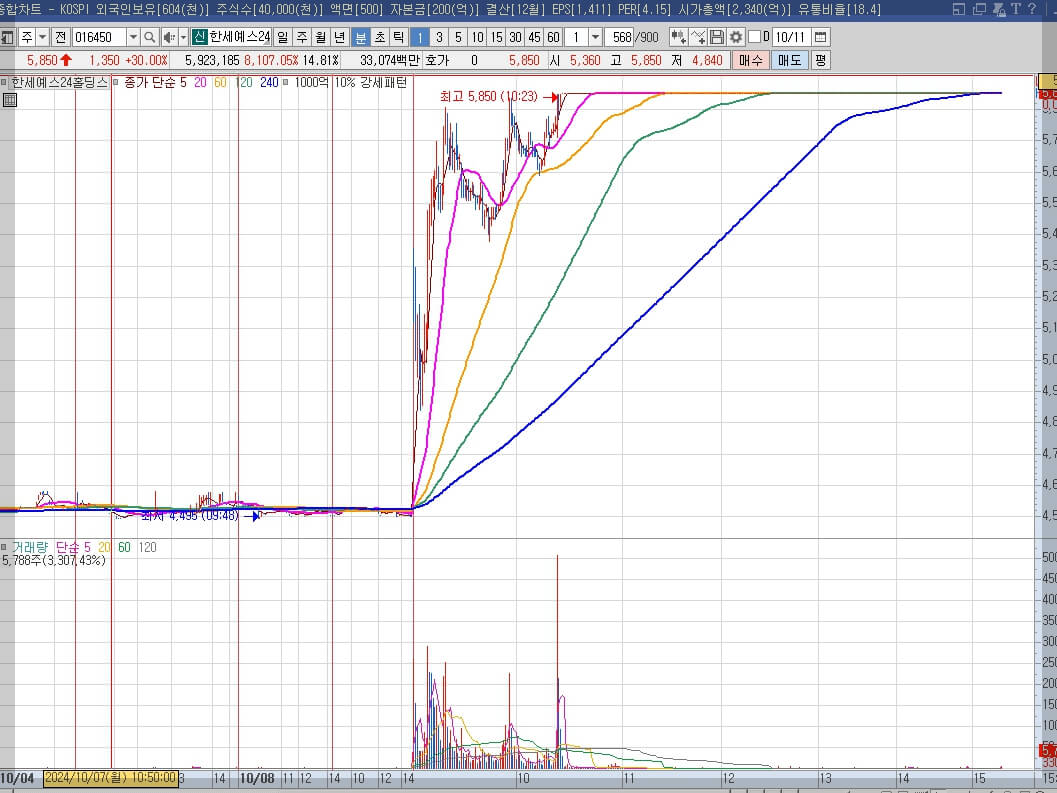Expand the 주 market type dropdown arrow
Image resolution: width=1057 pixels, height=793 pixels.
42,36
